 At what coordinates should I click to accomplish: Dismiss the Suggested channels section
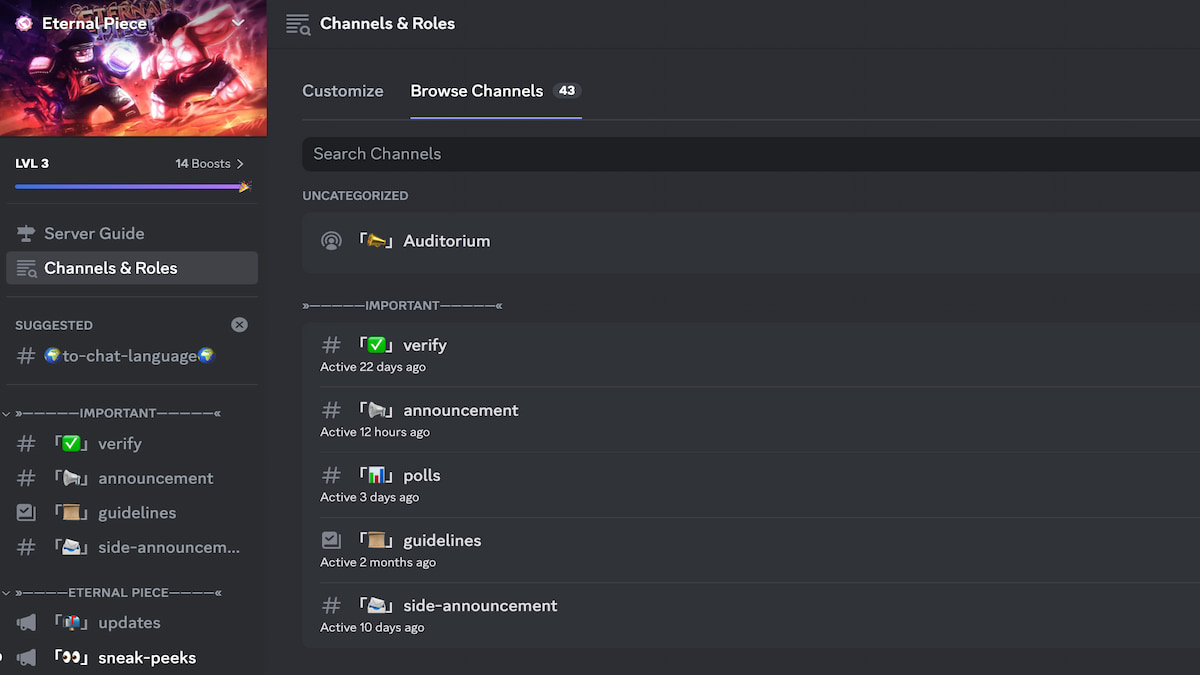[239, 324]
